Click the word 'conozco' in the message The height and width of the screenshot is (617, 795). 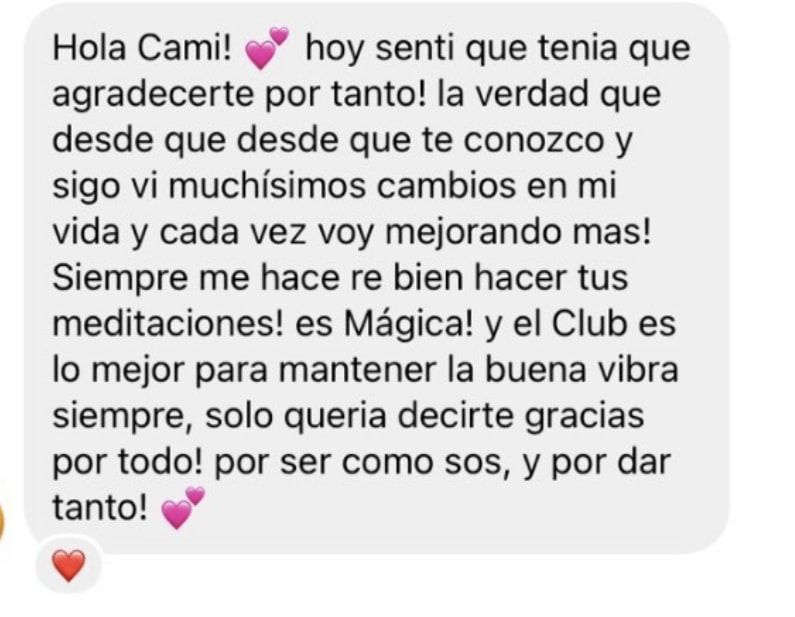(534, 141)
